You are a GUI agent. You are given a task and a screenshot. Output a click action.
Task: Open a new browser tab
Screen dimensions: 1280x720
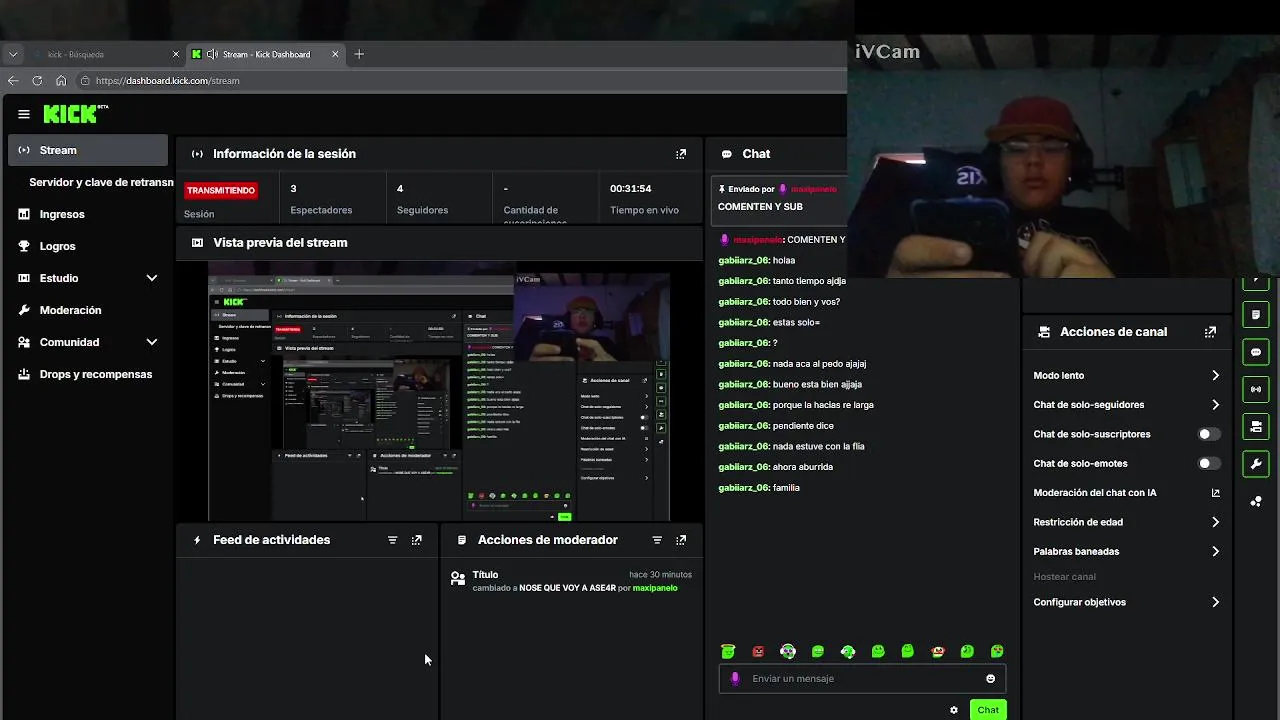click(359, 54)
